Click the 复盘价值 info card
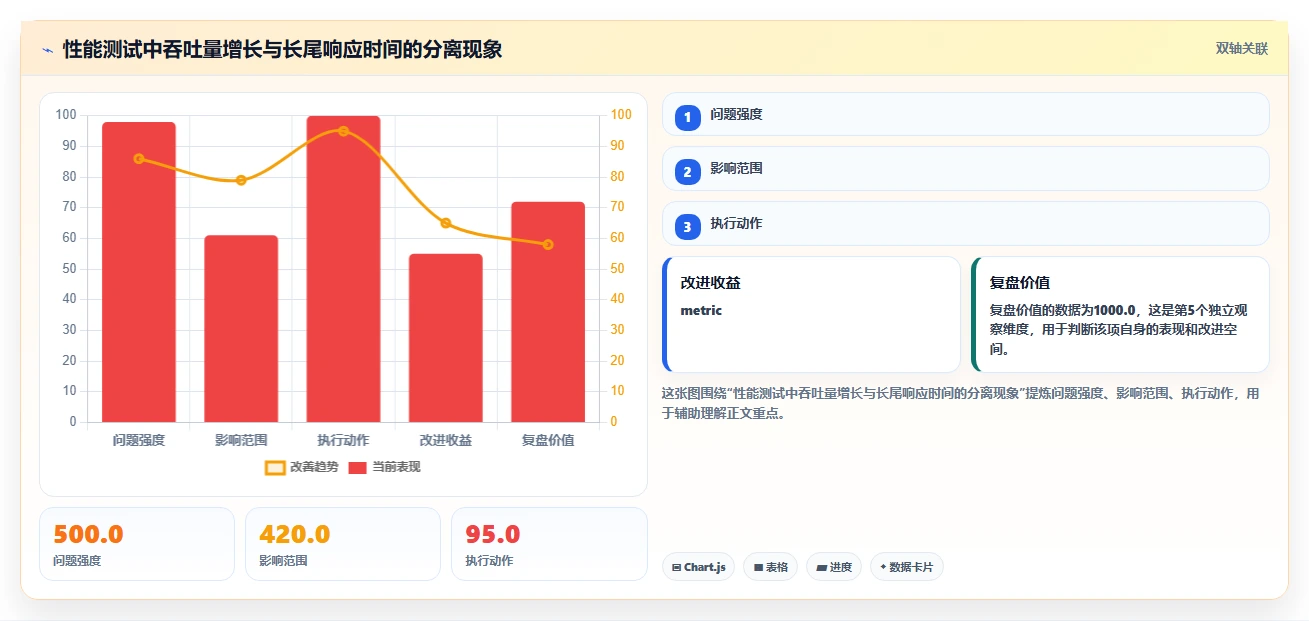 pyautogui.click(x=1120, y=314)
